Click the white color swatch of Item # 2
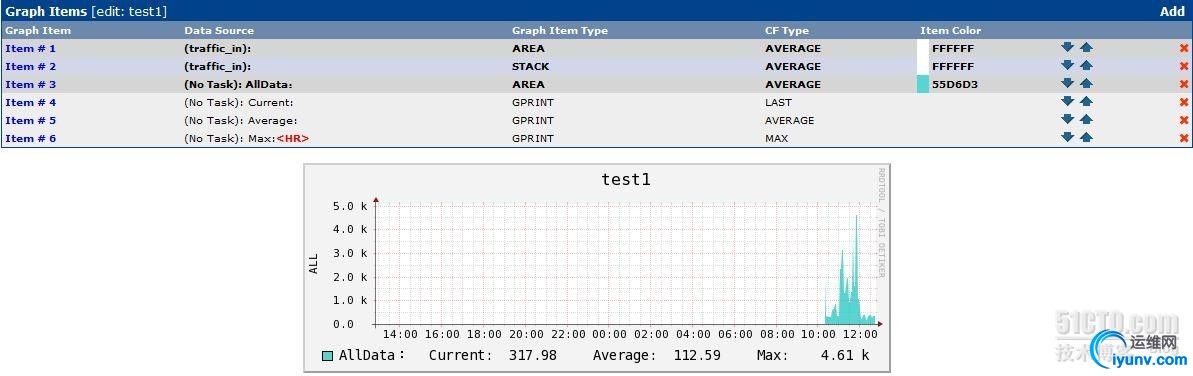Viewport: 1193px width, 376px height. [x=923, y=67]
